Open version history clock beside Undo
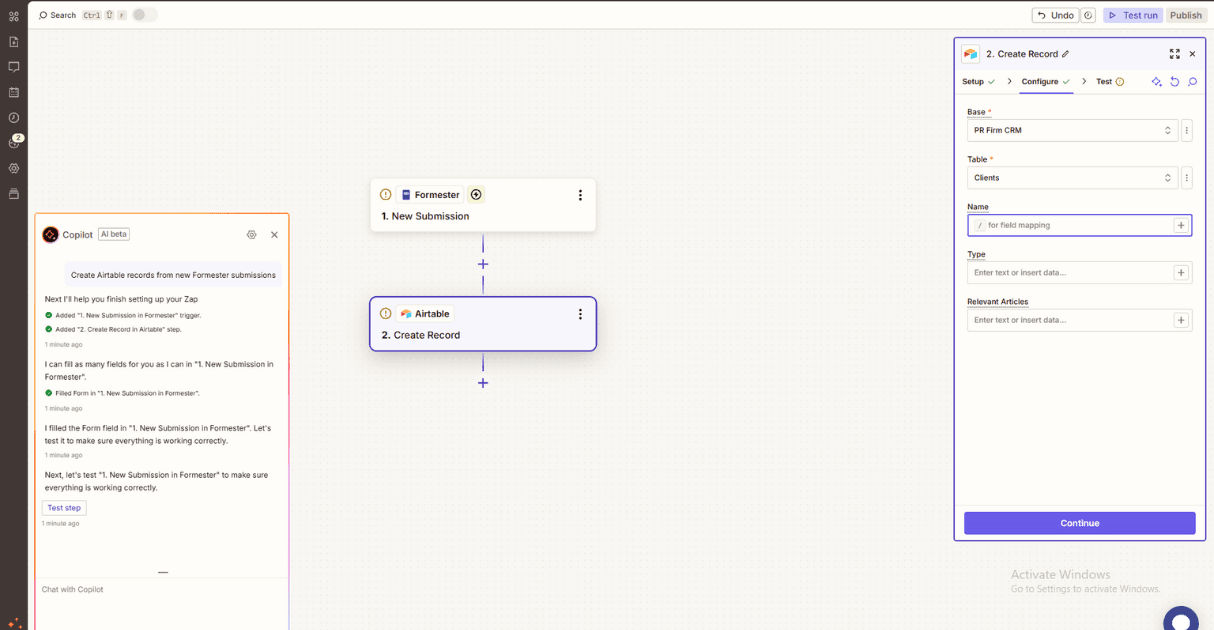This screenshot has width=1214, height=630. (1088, 15)
